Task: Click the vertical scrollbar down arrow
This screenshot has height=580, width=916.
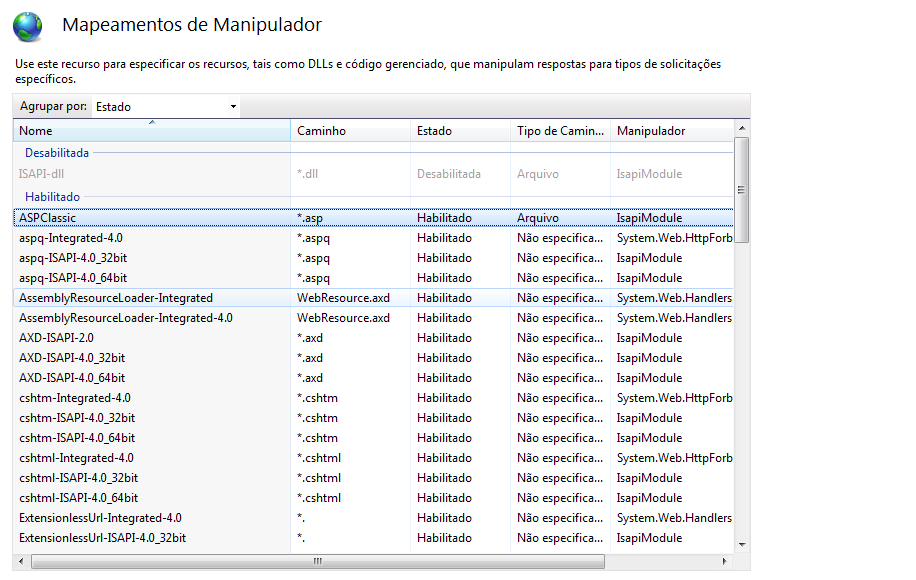Action: click(742, 543)
